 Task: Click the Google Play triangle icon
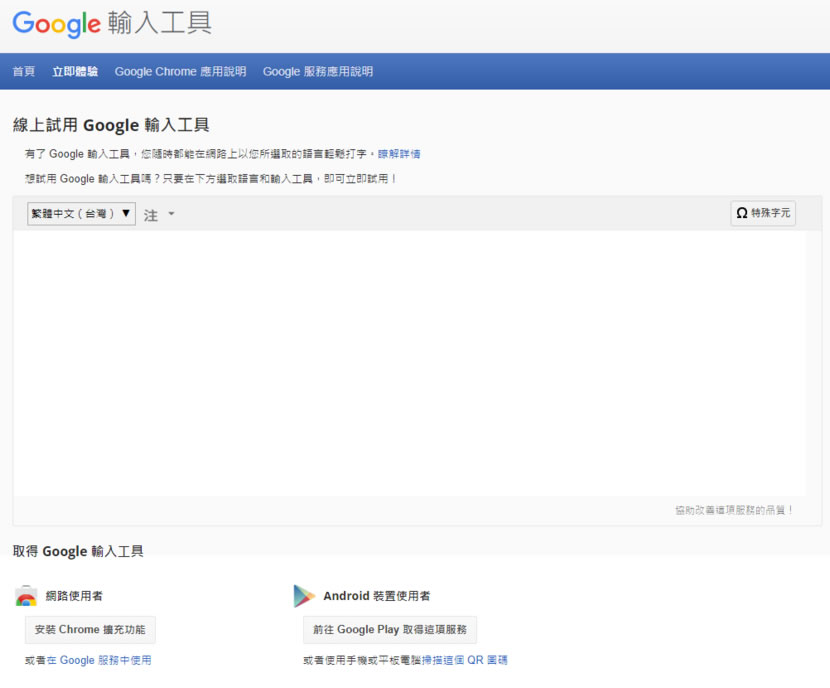pos(304,596)
